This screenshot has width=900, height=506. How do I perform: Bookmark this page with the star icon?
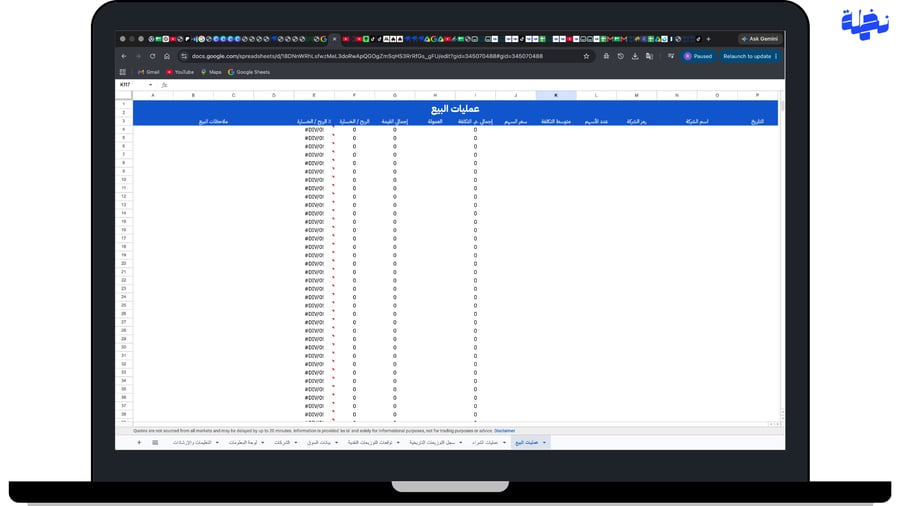coord(586,56)
